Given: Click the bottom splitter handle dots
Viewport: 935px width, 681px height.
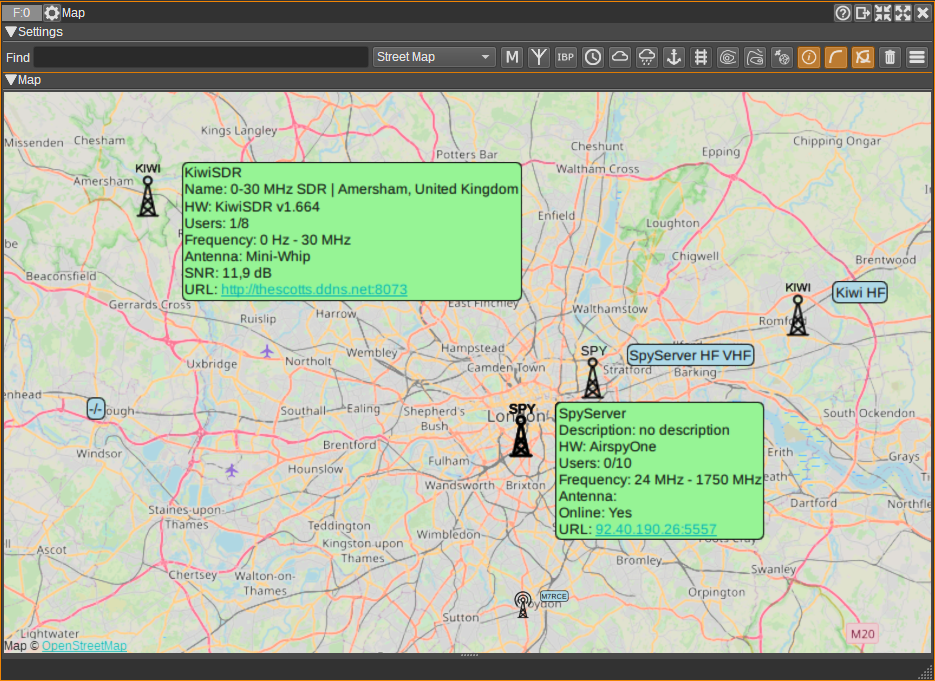Looking at the screenshot, I should pyautogui.click(x=469, y=655).
